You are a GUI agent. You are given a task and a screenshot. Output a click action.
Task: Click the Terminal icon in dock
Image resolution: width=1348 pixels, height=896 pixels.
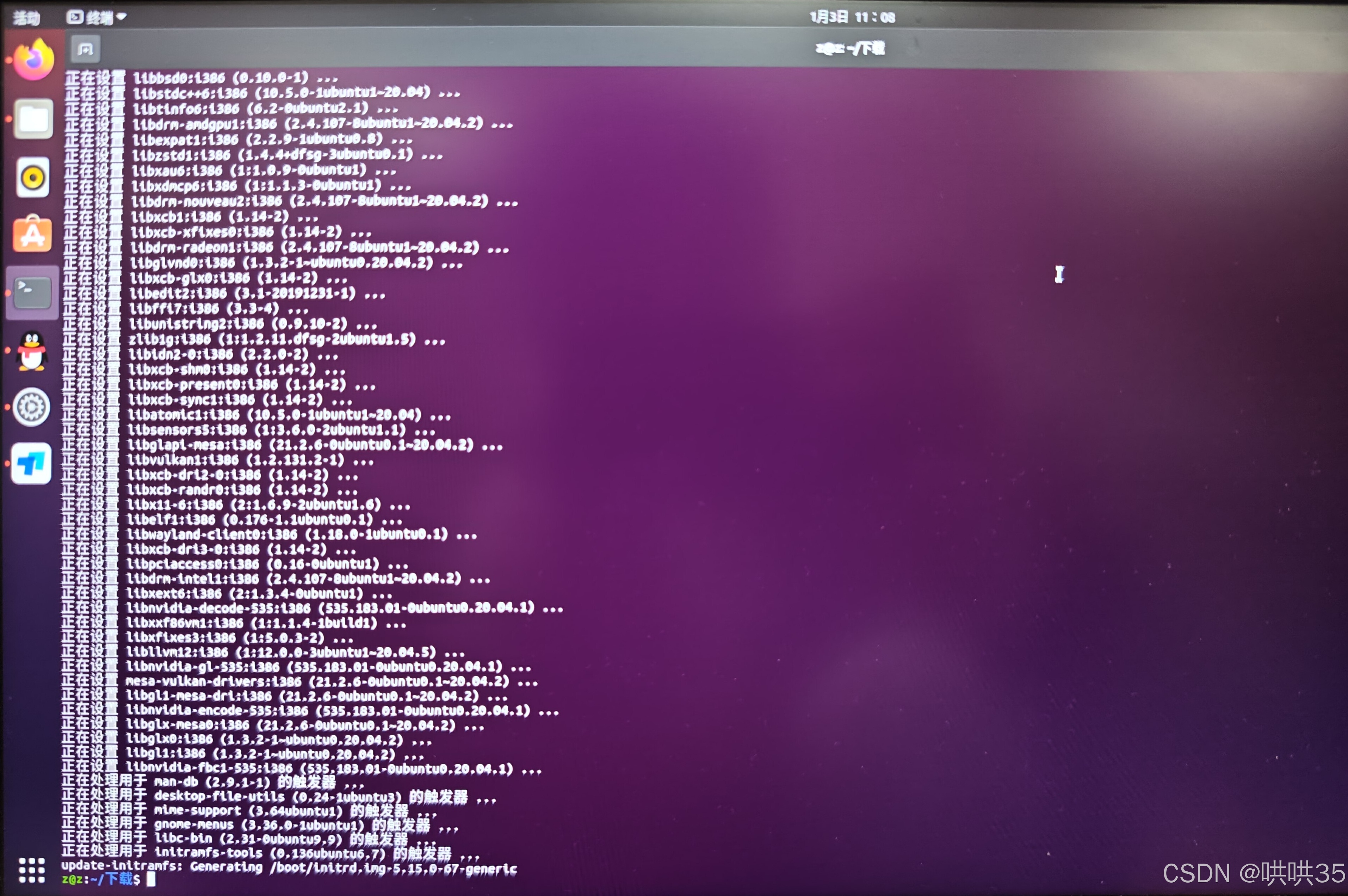(32, 292)
